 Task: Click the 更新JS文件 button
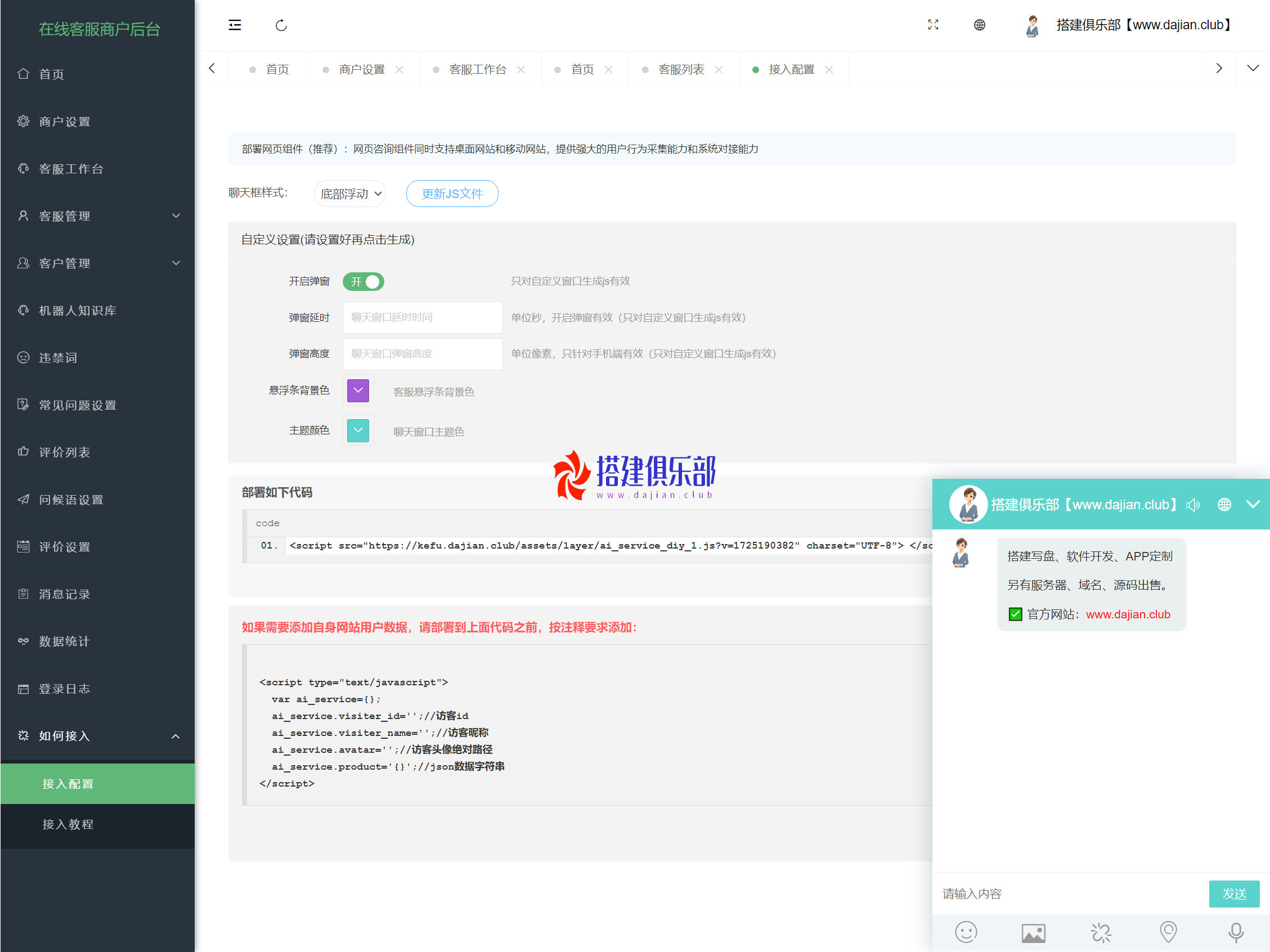point(452,194)
